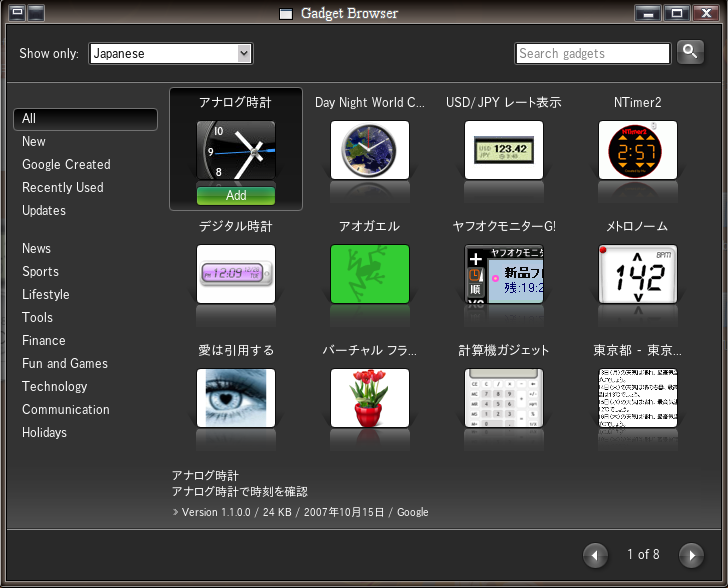This screenshot has width=728, height=588.
Task: Click the 愛は引用する title text
Action: tap(236, 351)
